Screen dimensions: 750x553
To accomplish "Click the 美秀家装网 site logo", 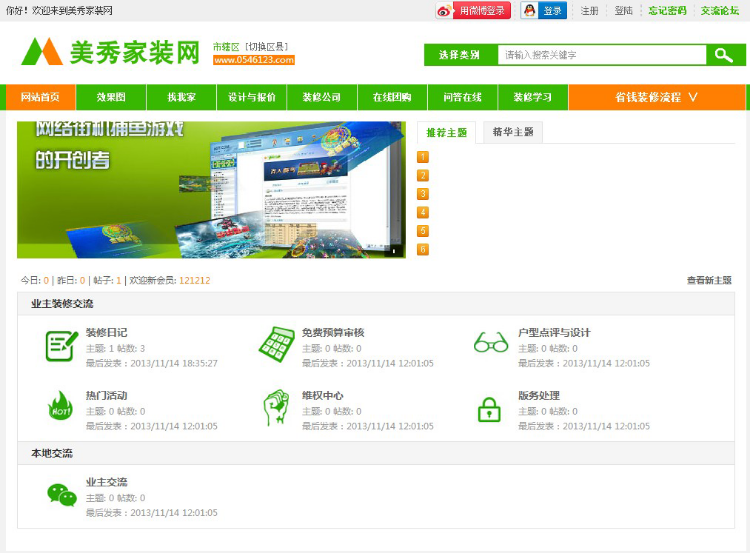I will (x=110, y=52).
